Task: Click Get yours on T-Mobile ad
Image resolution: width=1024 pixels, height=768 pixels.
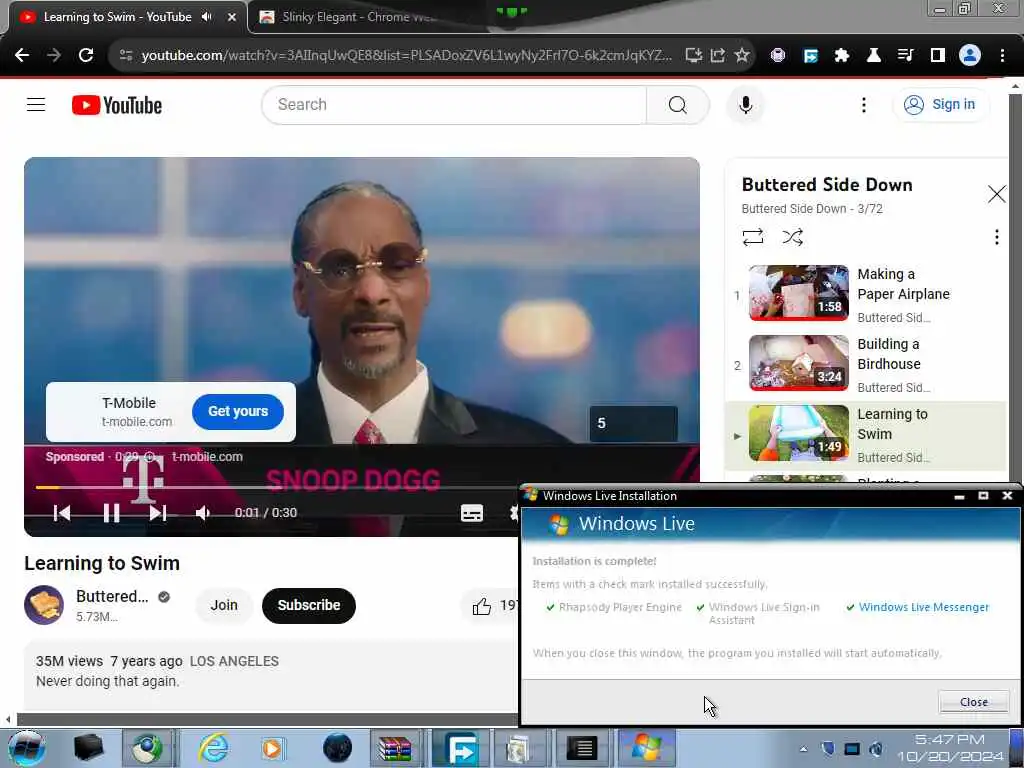Action: tap(238, 411)
